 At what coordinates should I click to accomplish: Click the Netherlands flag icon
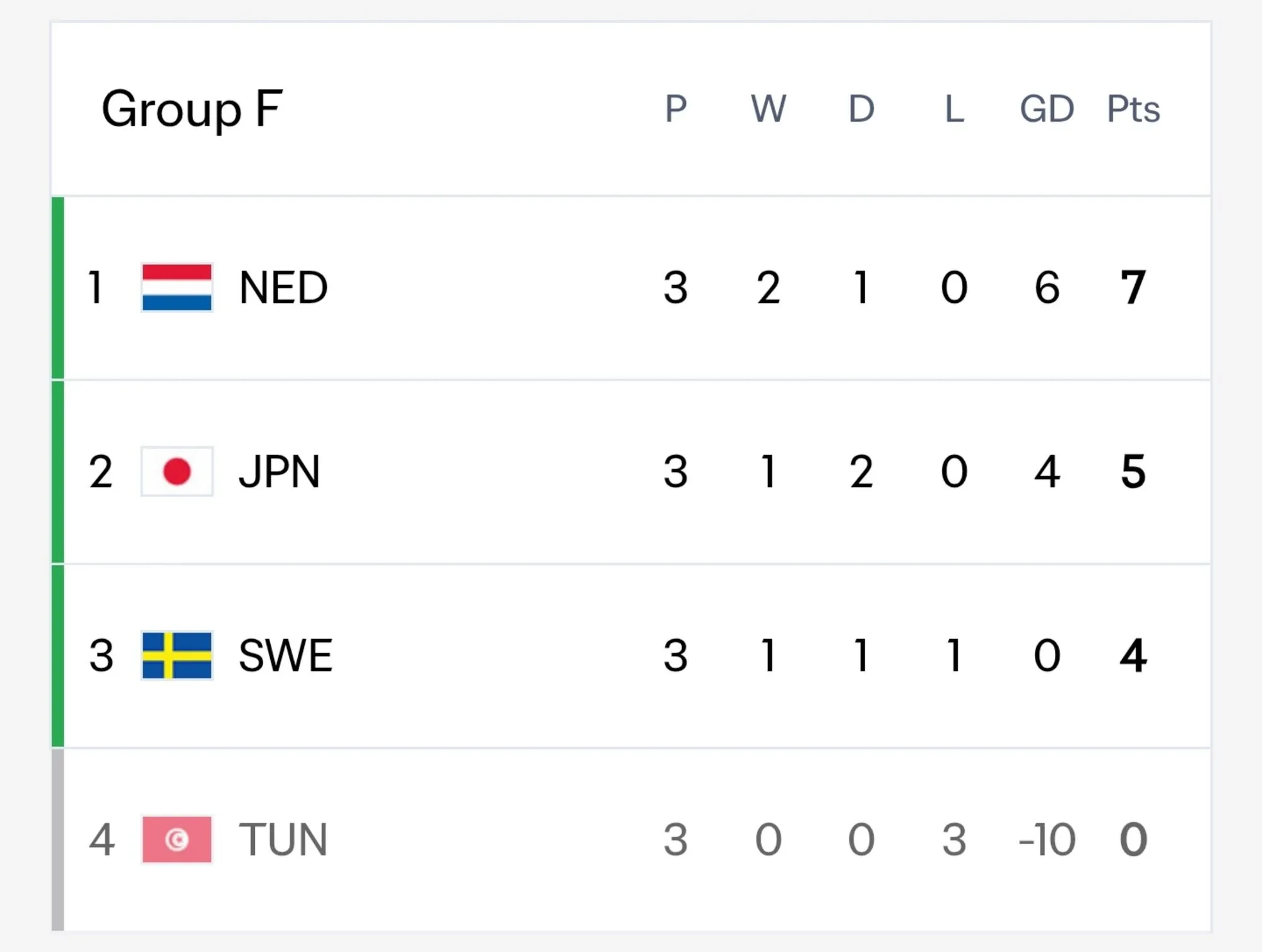pyautogui.click(x=177, y=288)
